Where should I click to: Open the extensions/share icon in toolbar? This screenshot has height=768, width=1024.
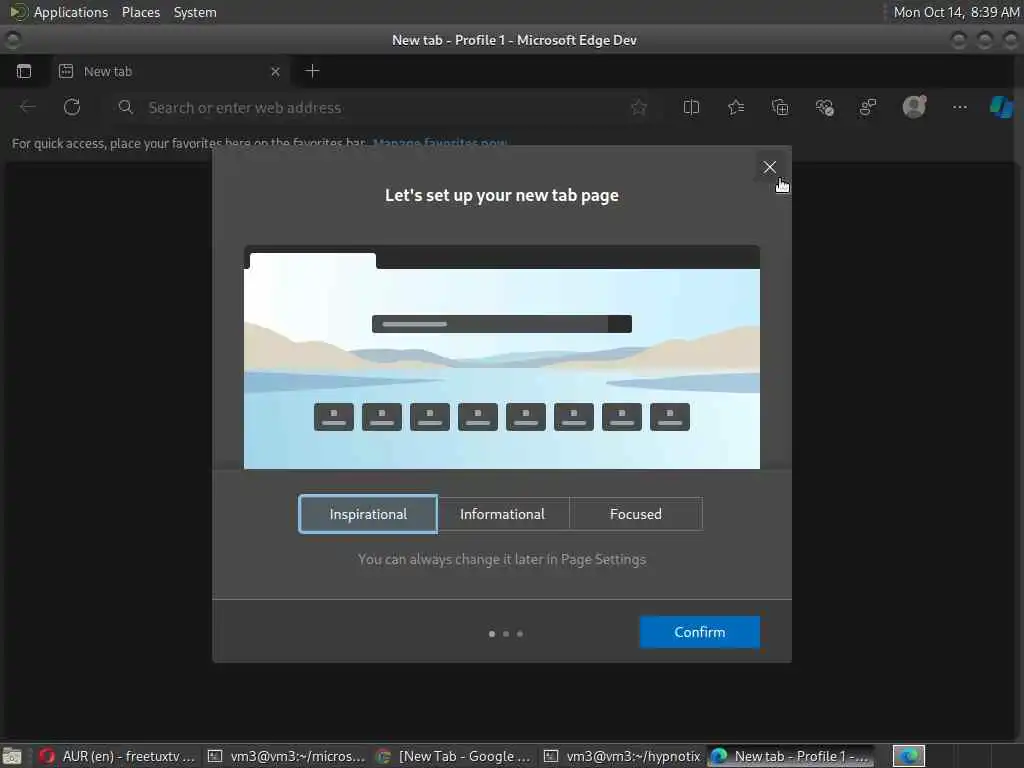coord(868,107)
